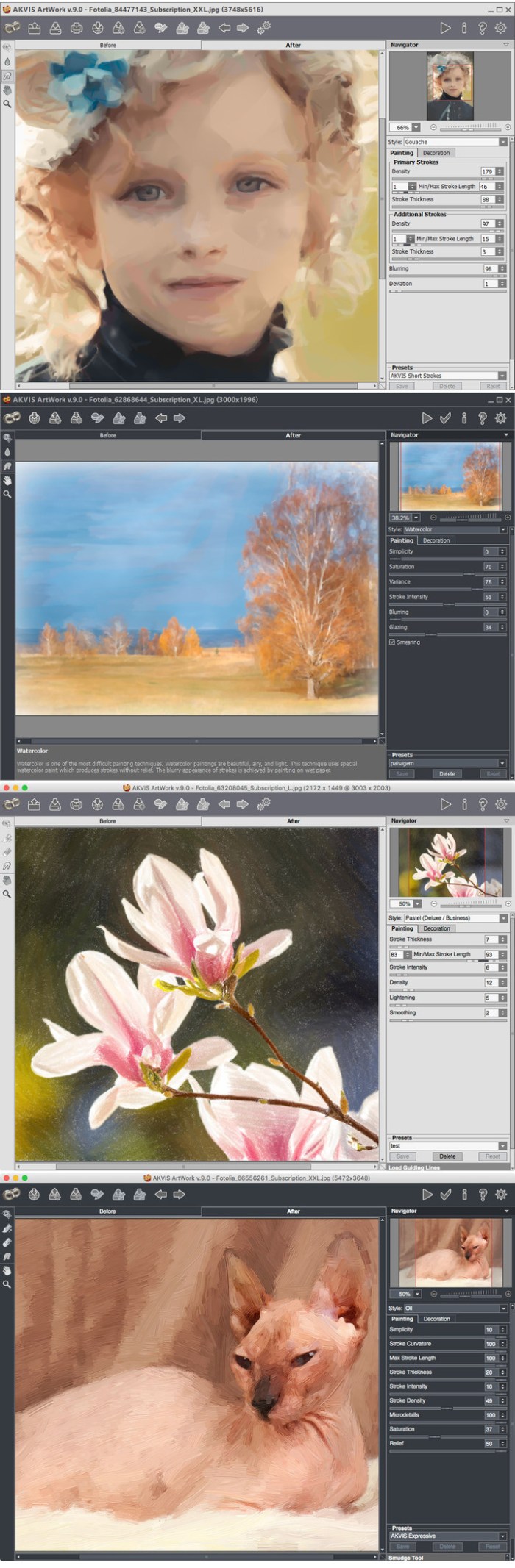Open Decoration tab in the Oil window

[x=436, y=1319]
